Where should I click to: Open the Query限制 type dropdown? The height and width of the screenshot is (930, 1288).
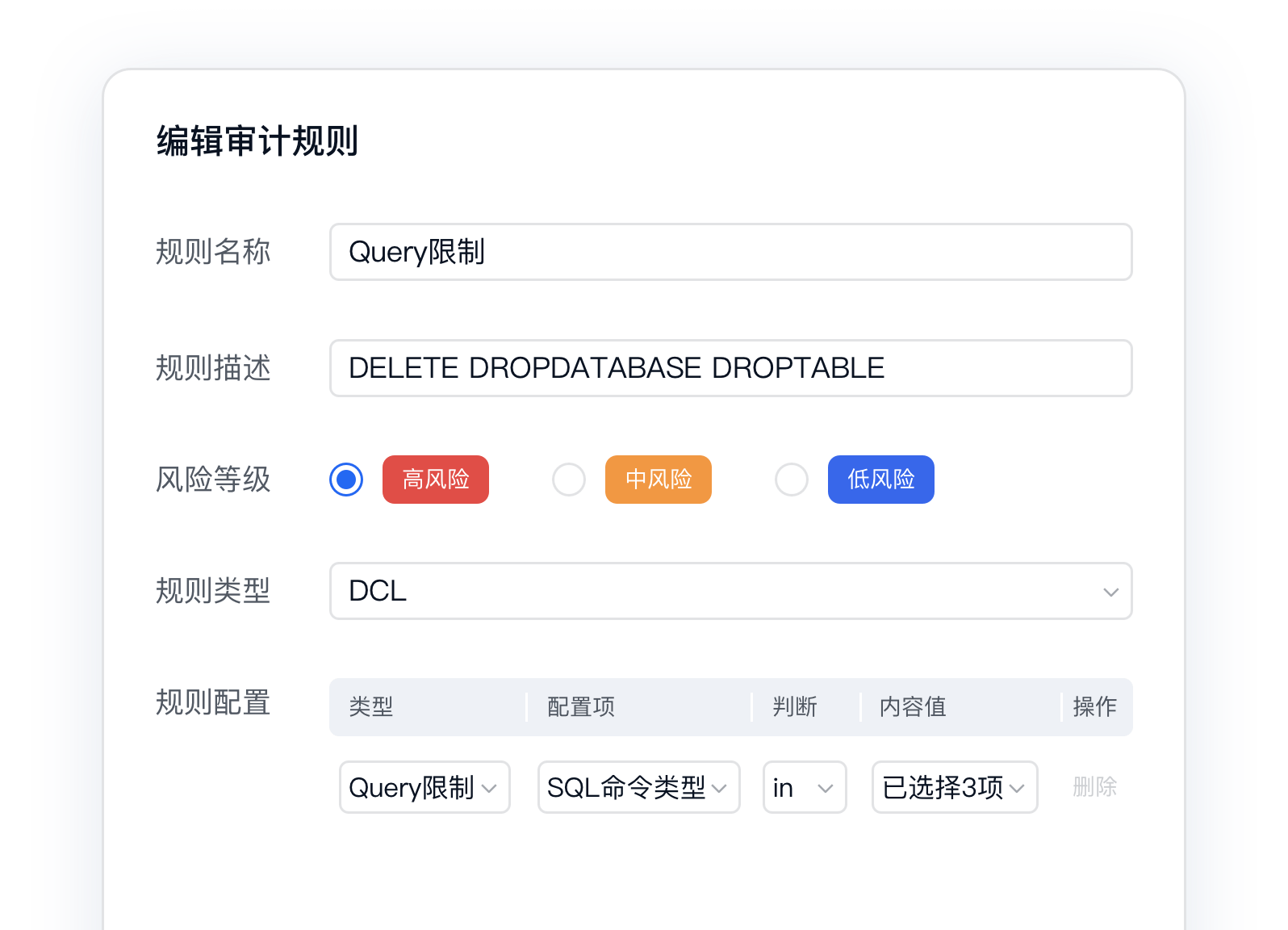pos(424,787)
